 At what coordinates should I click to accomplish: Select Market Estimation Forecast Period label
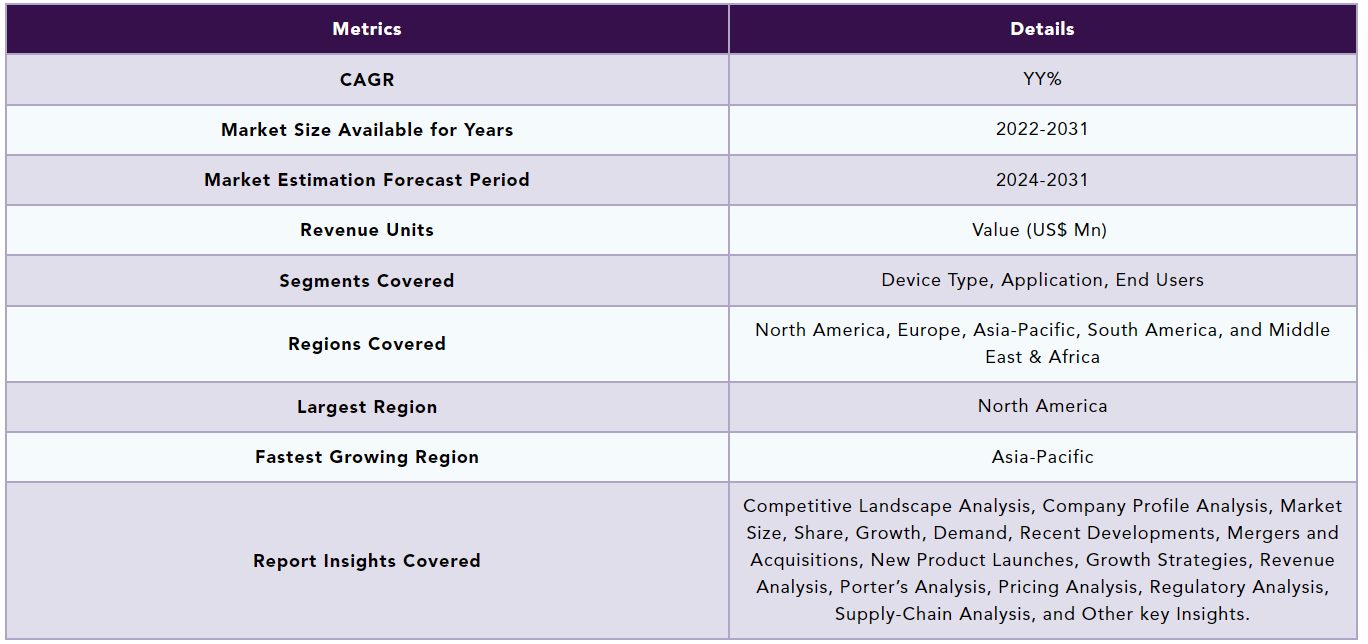click(367, 180)
